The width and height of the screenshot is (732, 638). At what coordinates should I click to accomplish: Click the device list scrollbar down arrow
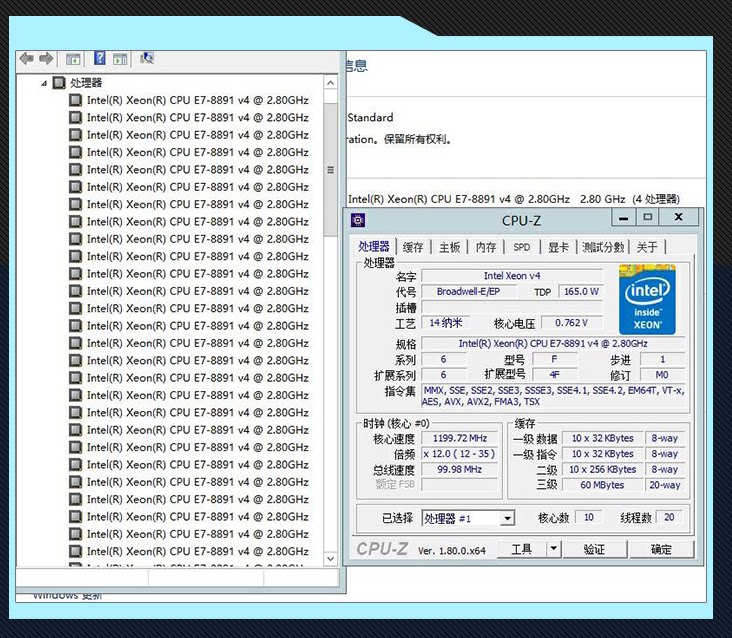point(331,559)
